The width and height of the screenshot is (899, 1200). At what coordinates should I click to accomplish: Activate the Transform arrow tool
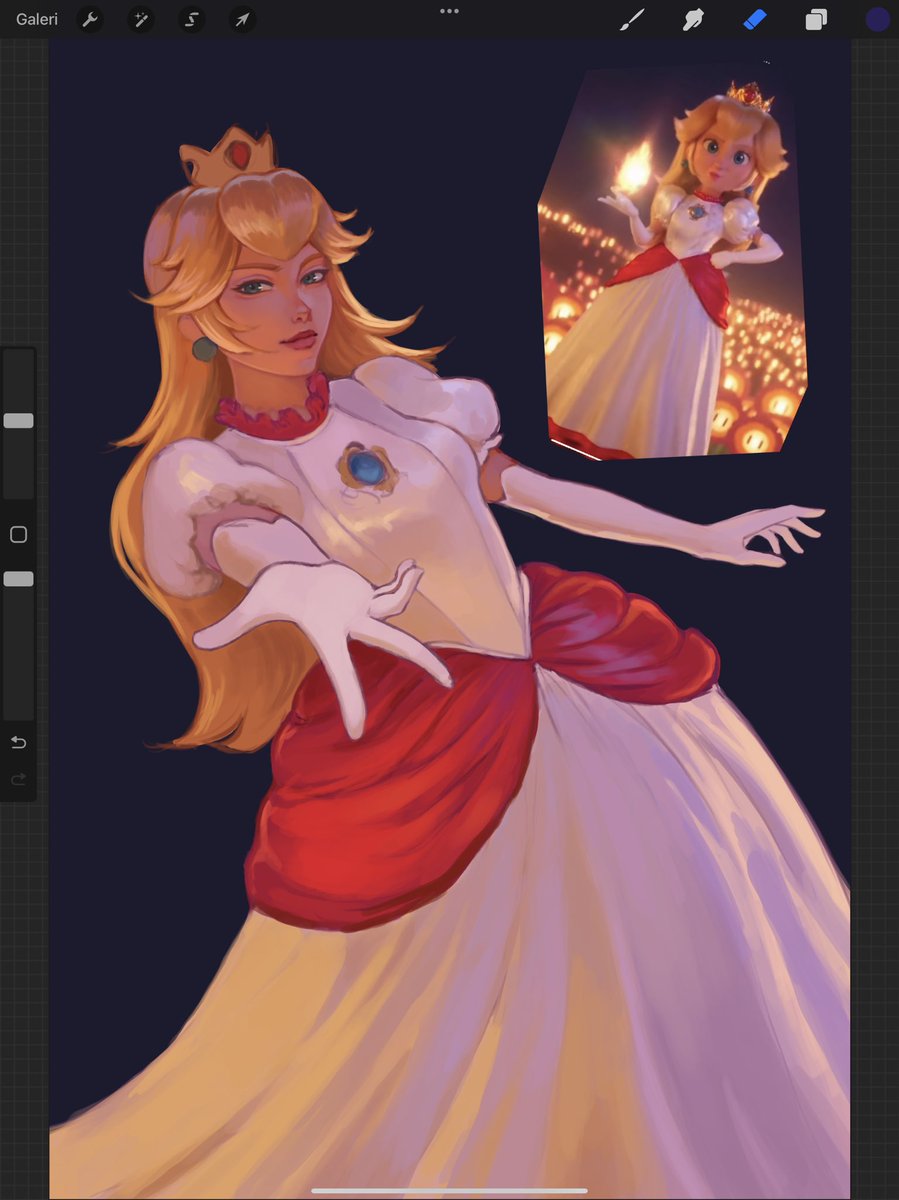pos(242,19)
